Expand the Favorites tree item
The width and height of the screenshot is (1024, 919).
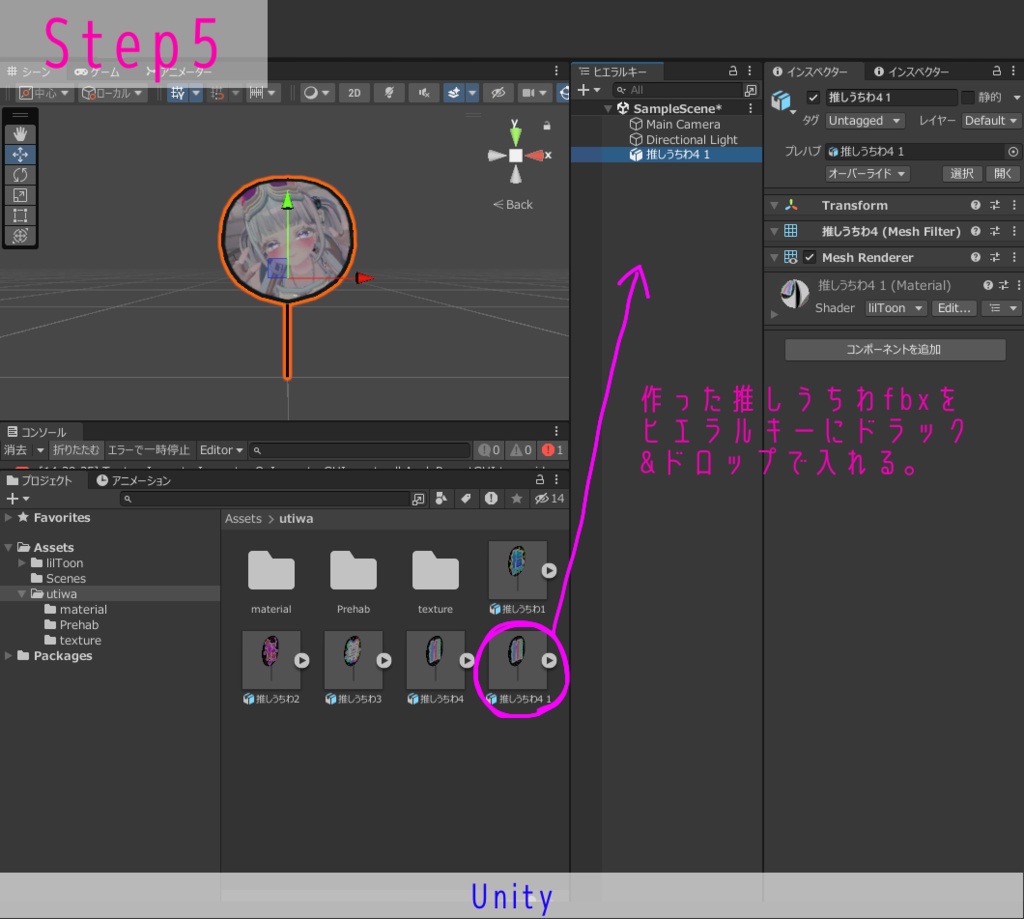[8, 517]
